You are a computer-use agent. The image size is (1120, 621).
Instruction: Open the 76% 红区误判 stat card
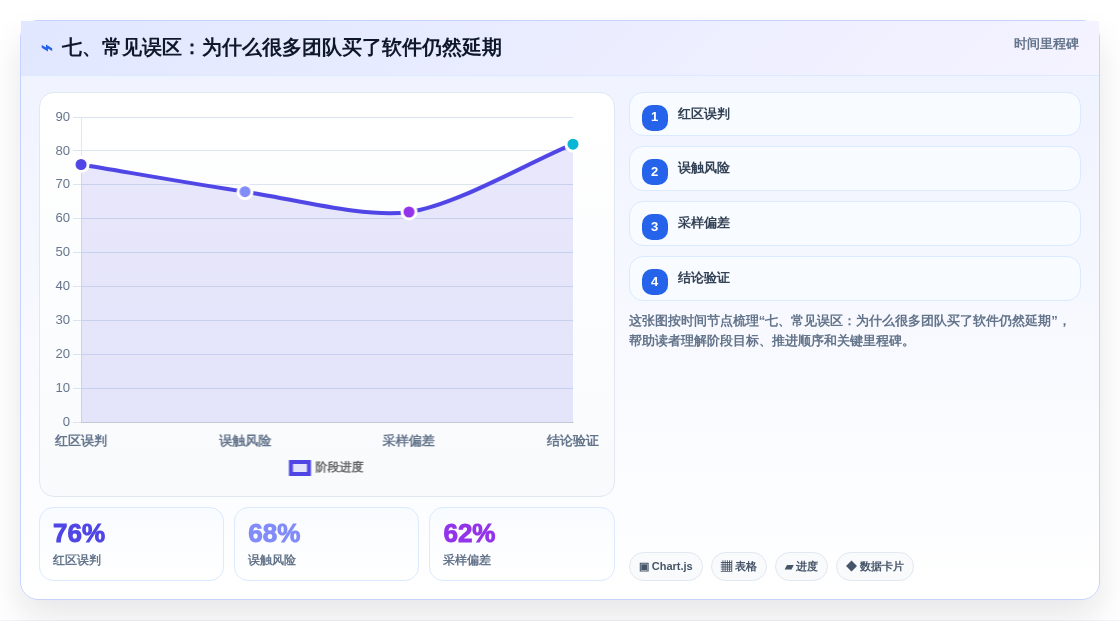click(x=131, y=545)
